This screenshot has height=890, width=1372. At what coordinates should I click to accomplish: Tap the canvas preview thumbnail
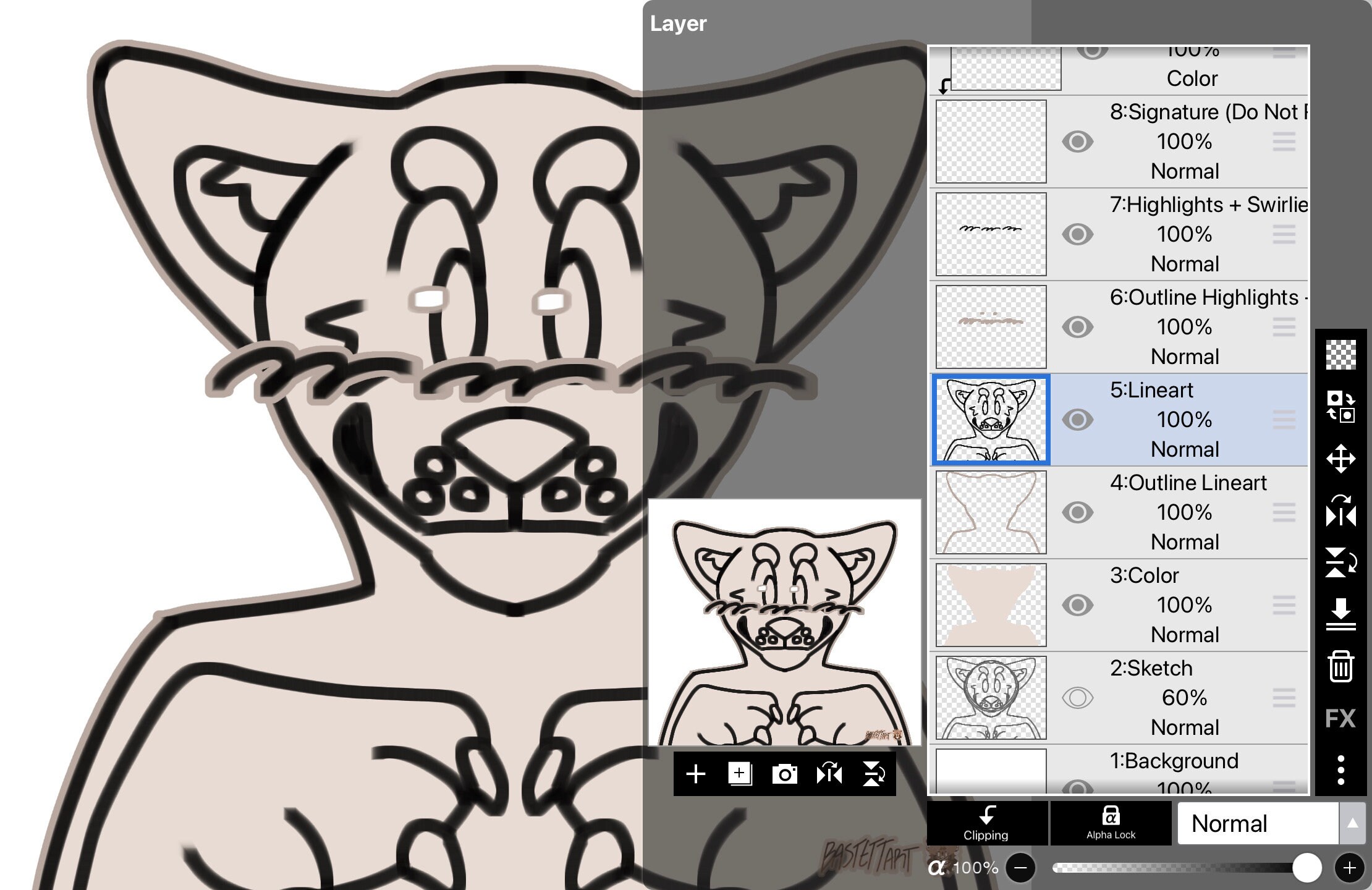(784, 623)
